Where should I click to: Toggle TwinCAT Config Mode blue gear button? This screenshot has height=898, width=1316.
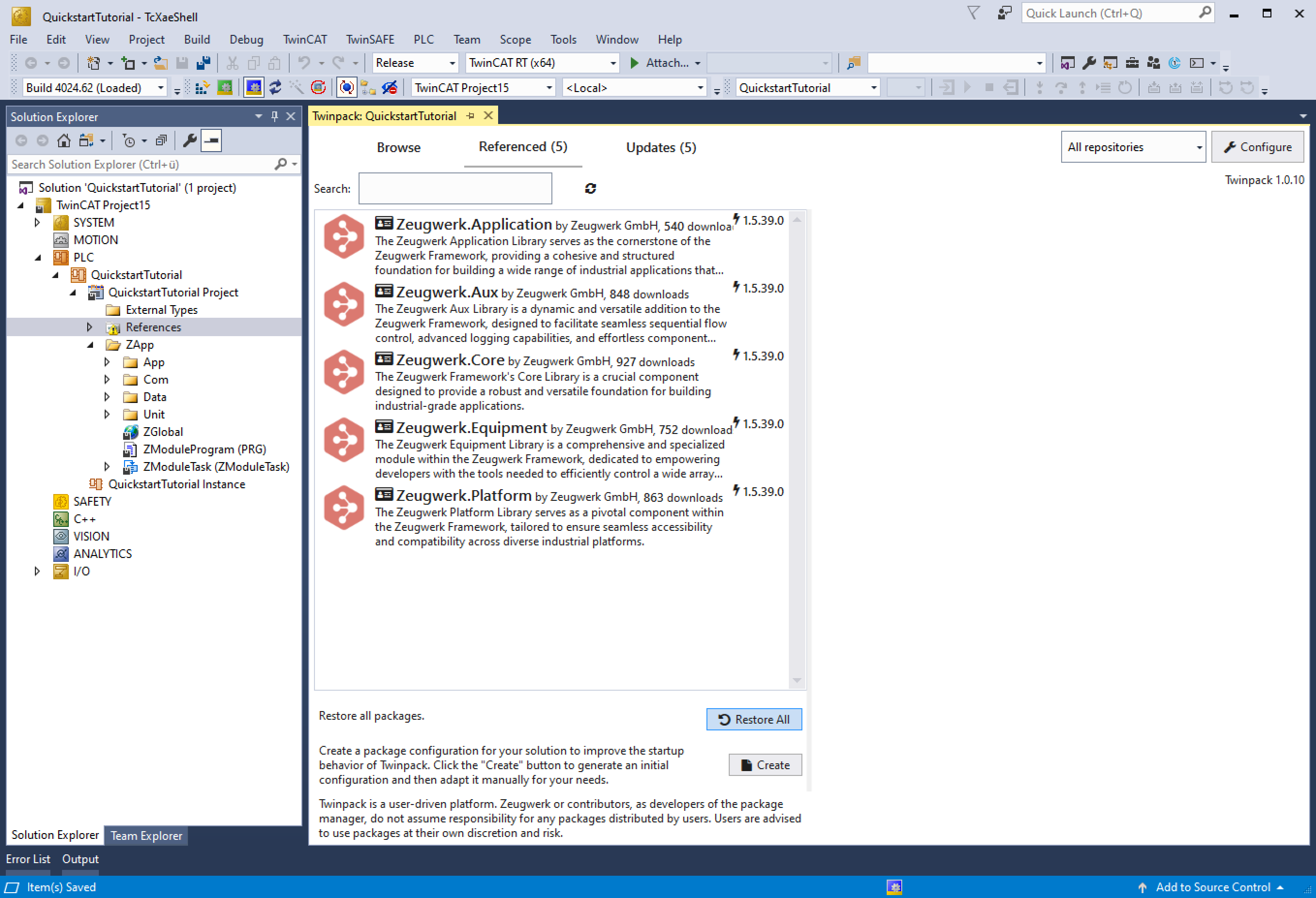[x=254, y=88]
